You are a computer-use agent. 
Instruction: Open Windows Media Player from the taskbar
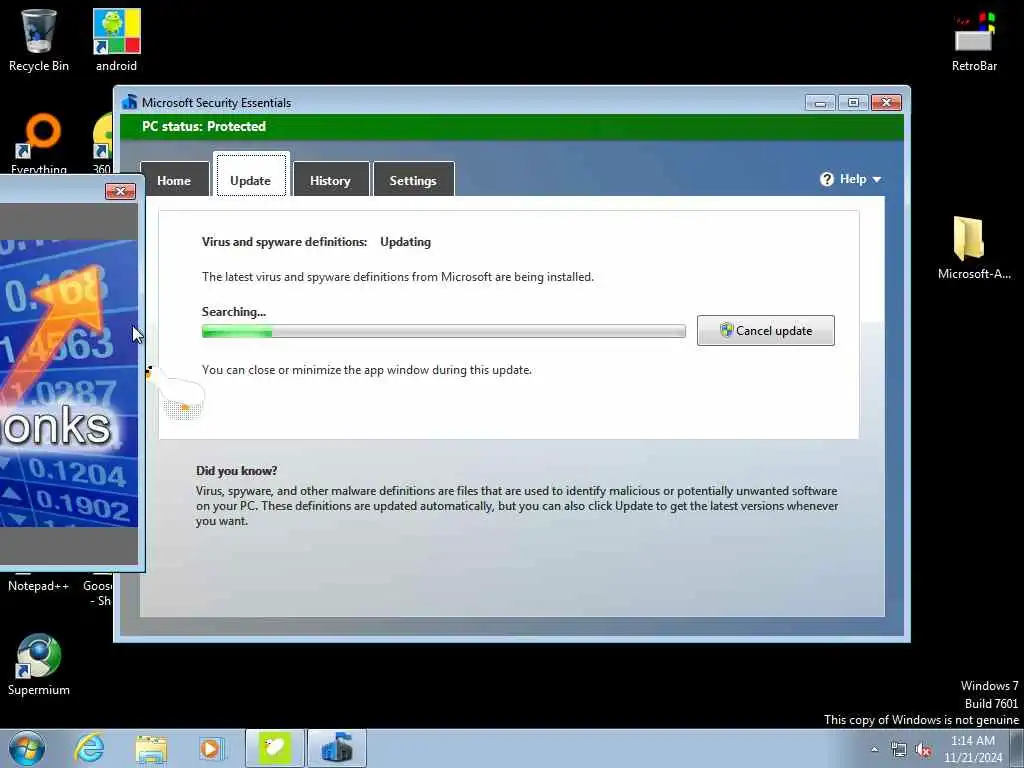[x=211, y=748]
